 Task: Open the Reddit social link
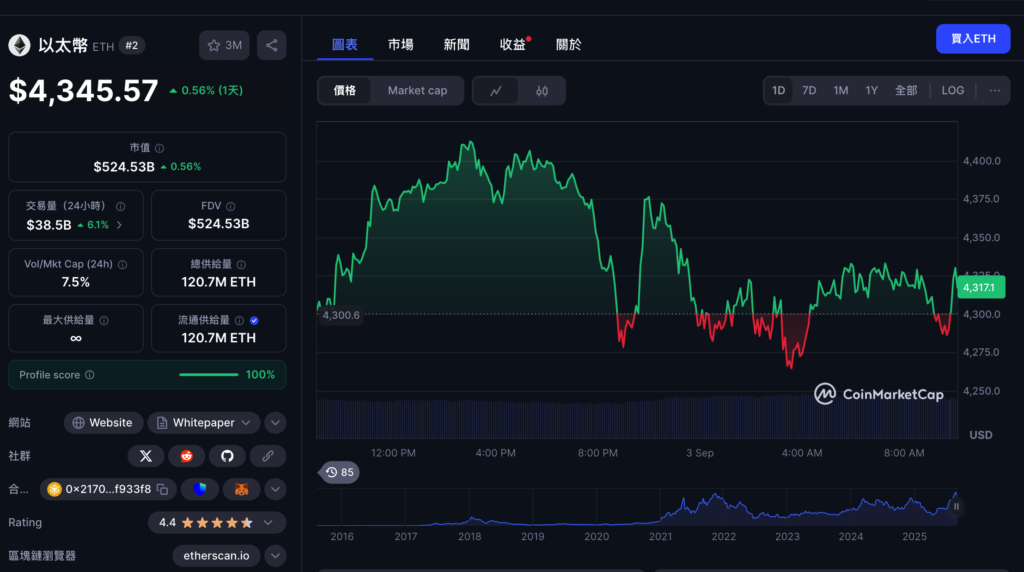[x=187, y=456]
